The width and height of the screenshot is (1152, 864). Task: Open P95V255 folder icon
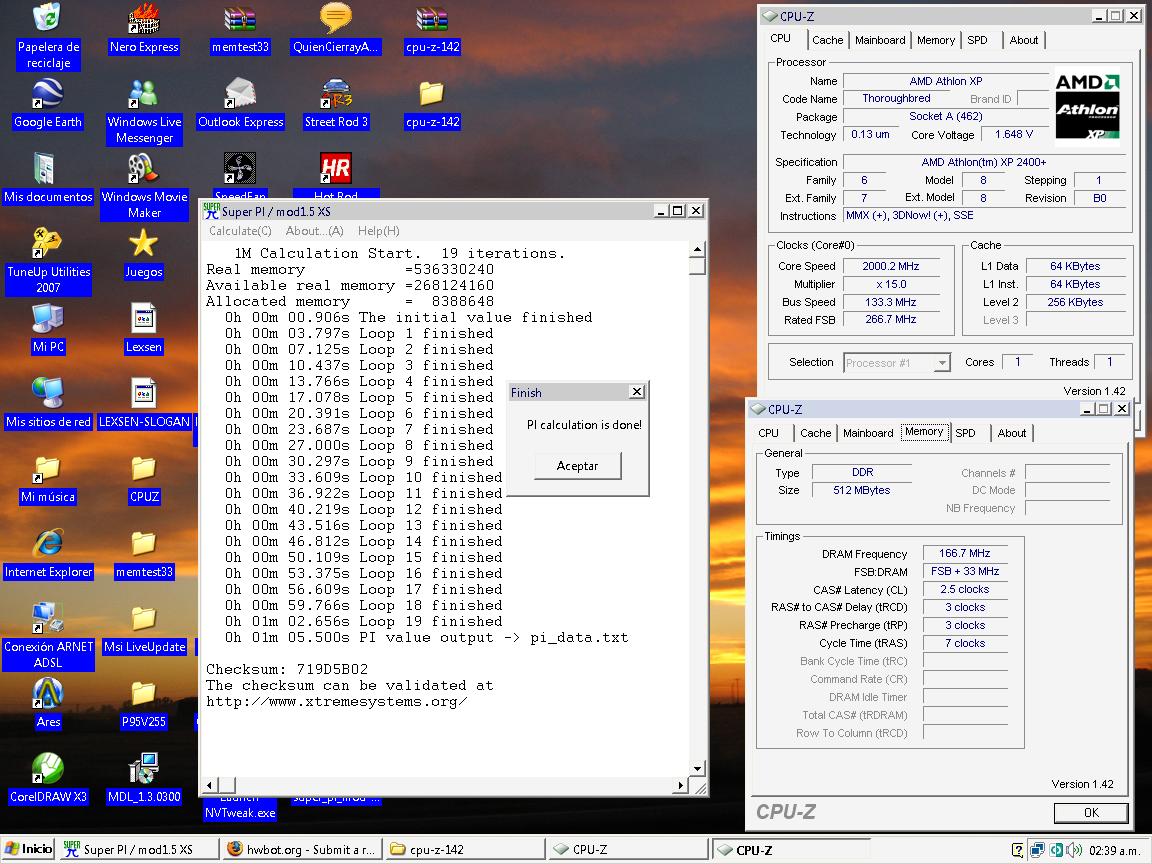point(143,704)
